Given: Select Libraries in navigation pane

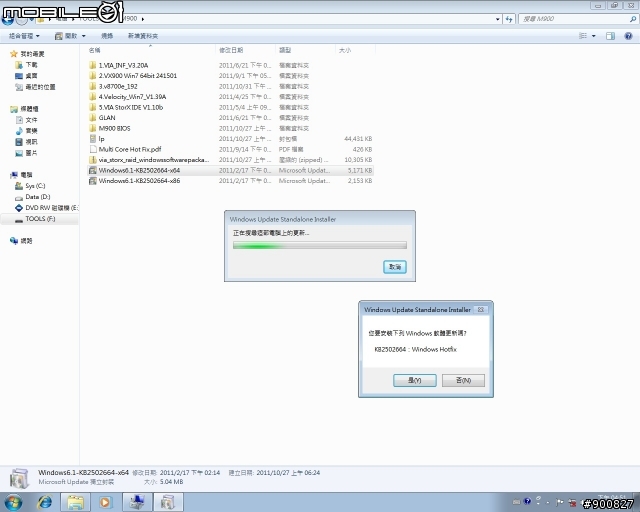Looking at the screenshot, I should pyautogui.click(x=24, y=109).
